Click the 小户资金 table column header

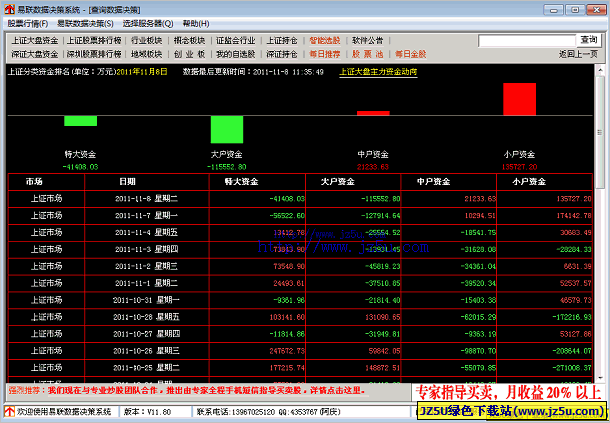coord(544,182)
